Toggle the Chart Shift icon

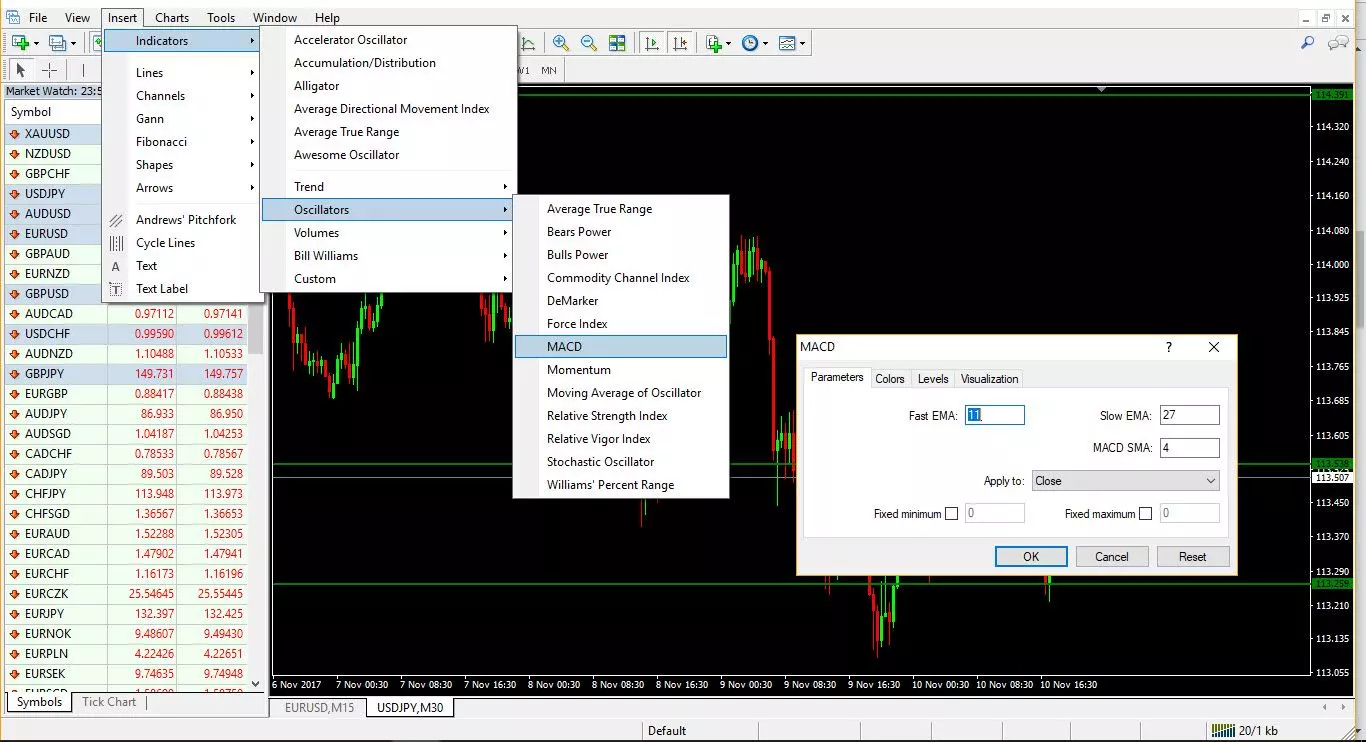tap(680, 43)
